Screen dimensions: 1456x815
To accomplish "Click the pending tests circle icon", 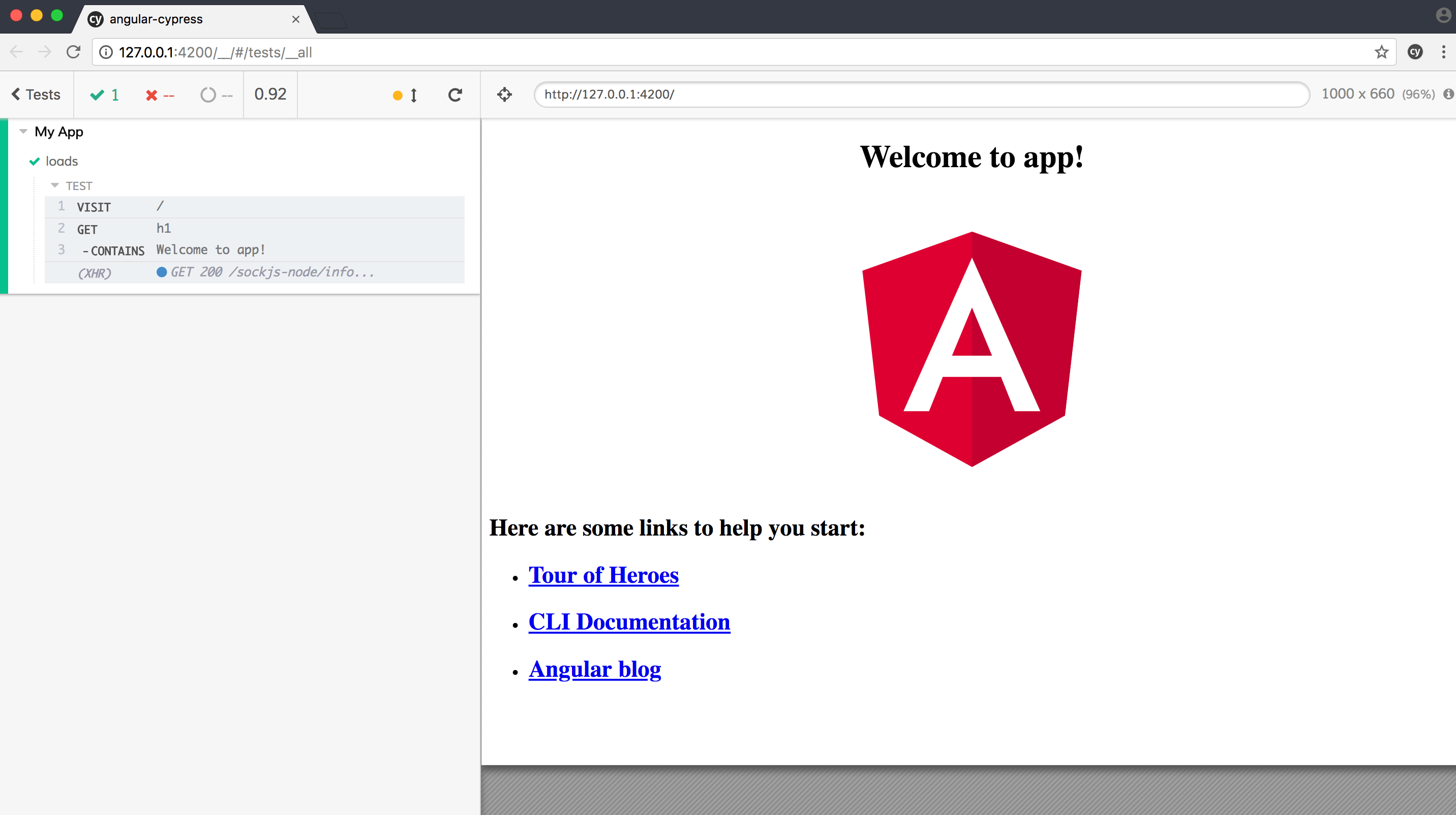I will point(208,95).
